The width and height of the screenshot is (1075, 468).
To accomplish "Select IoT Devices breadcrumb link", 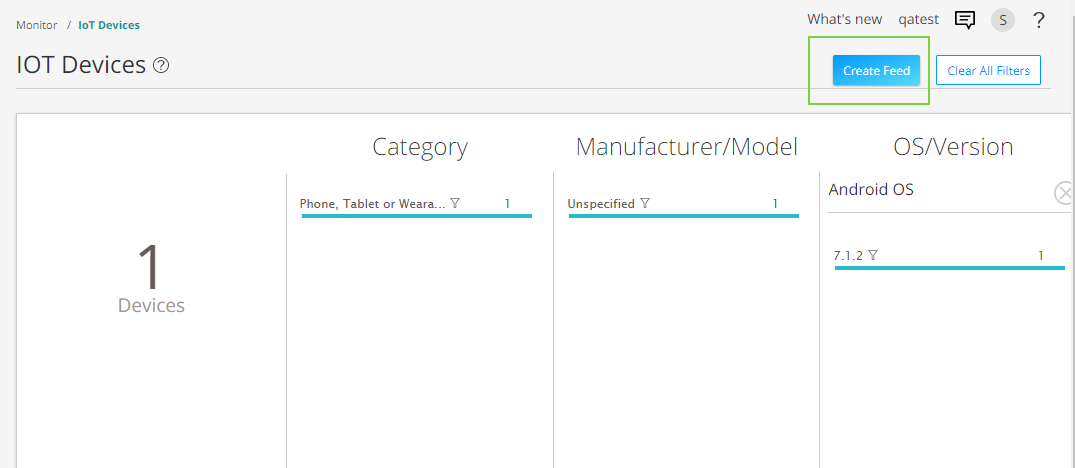I will [x=109, y=25].
